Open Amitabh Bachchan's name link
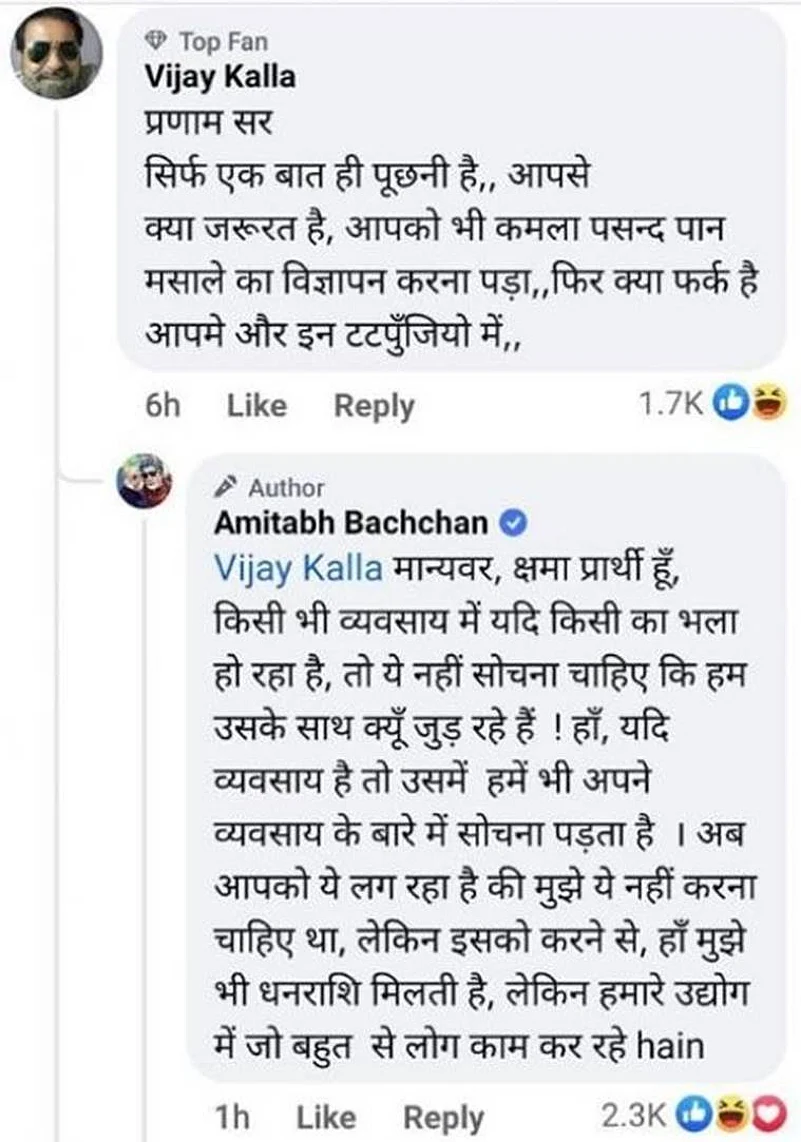801x1142 pixels. pyautogui.click(x=350, y=522)
